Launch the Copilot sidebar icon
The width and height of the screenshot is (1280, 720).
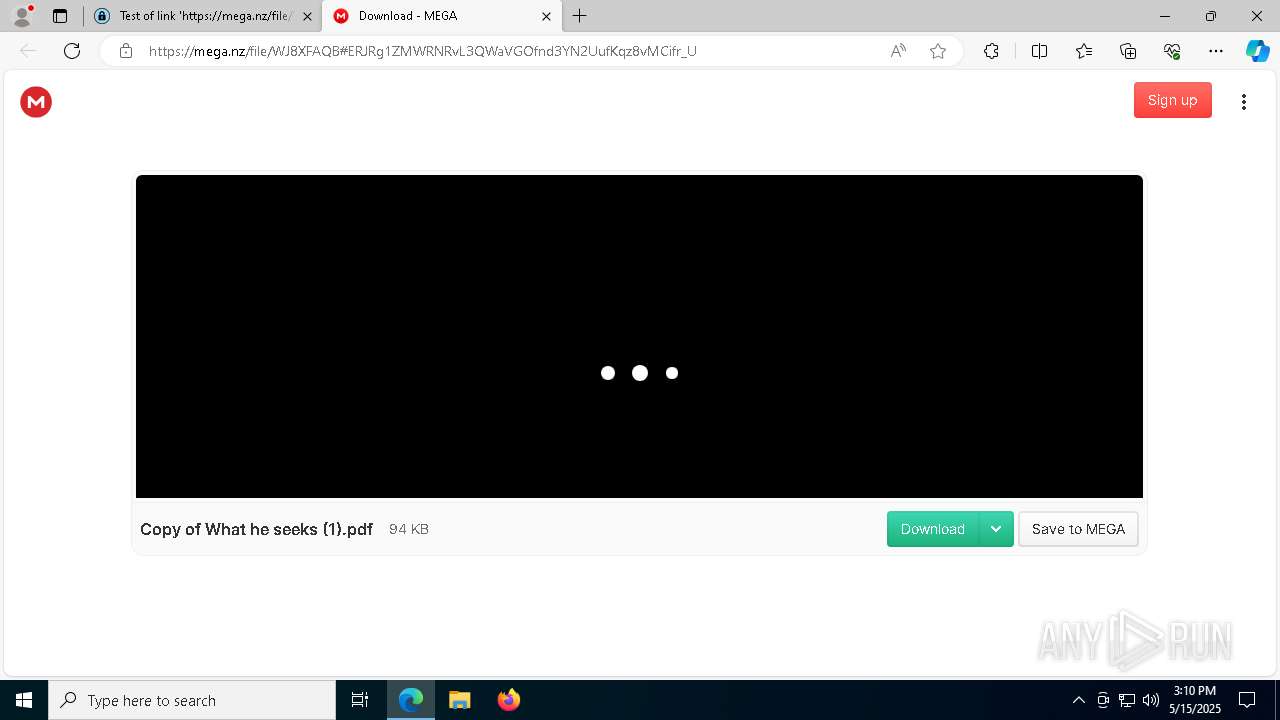[1257, 51]
